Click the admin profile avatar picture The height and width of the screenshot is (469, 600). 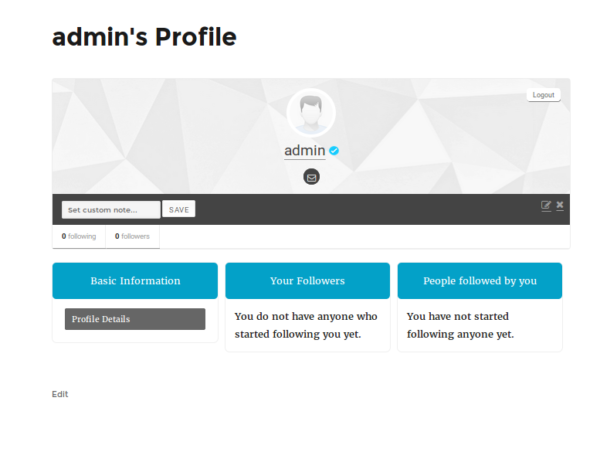click(x=311, y=112)
